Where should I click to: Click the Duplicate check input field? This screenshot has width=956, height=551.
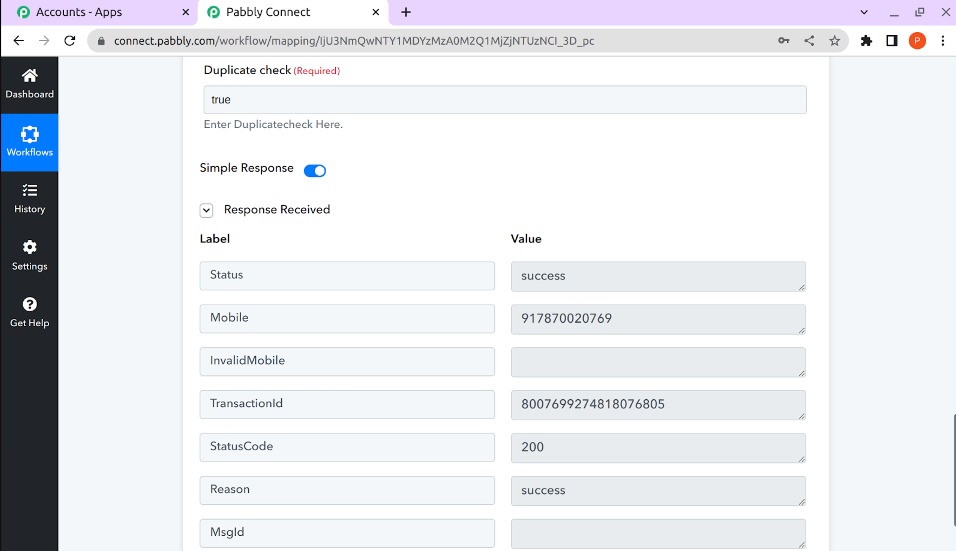(x=505, y=100)
